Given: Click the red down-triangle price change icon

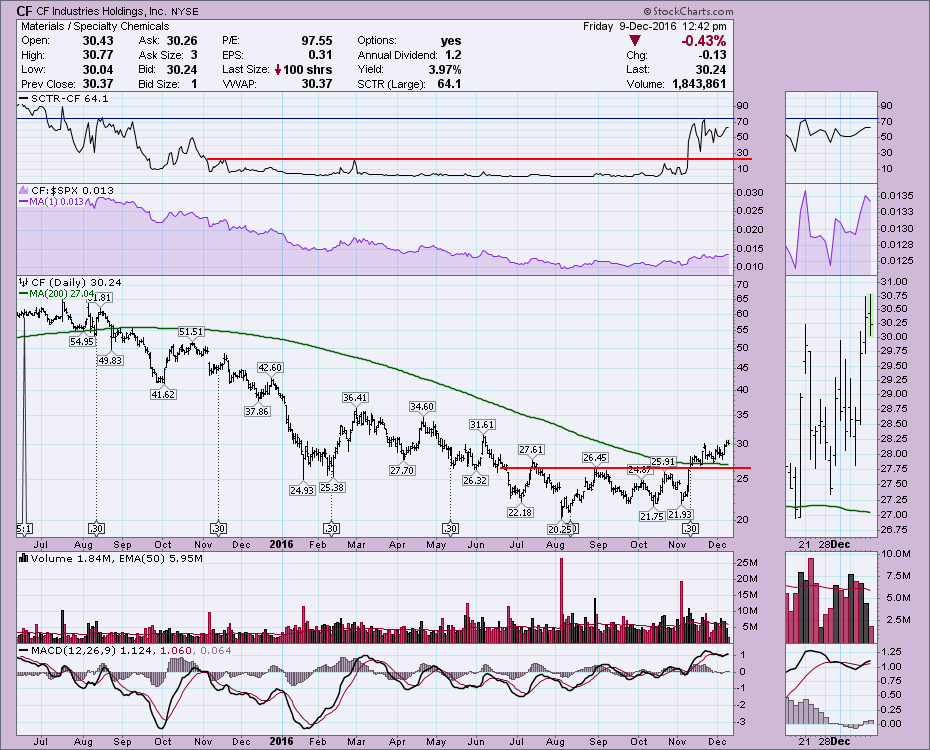Looking at the screenshot, I should (x=635, y=41).
